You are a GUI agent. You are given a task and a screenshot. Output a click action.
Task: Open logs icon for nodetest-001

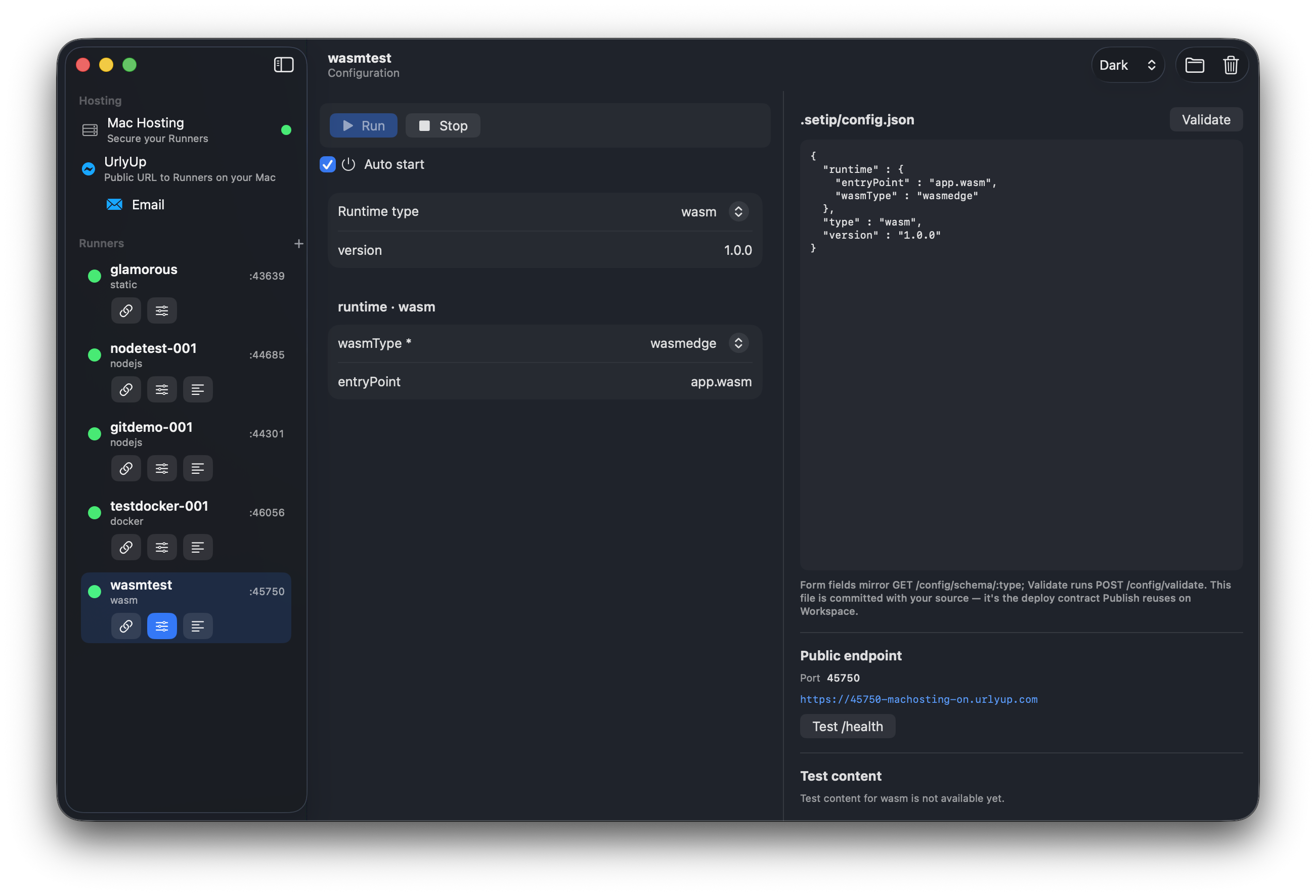tap(198, 389)
